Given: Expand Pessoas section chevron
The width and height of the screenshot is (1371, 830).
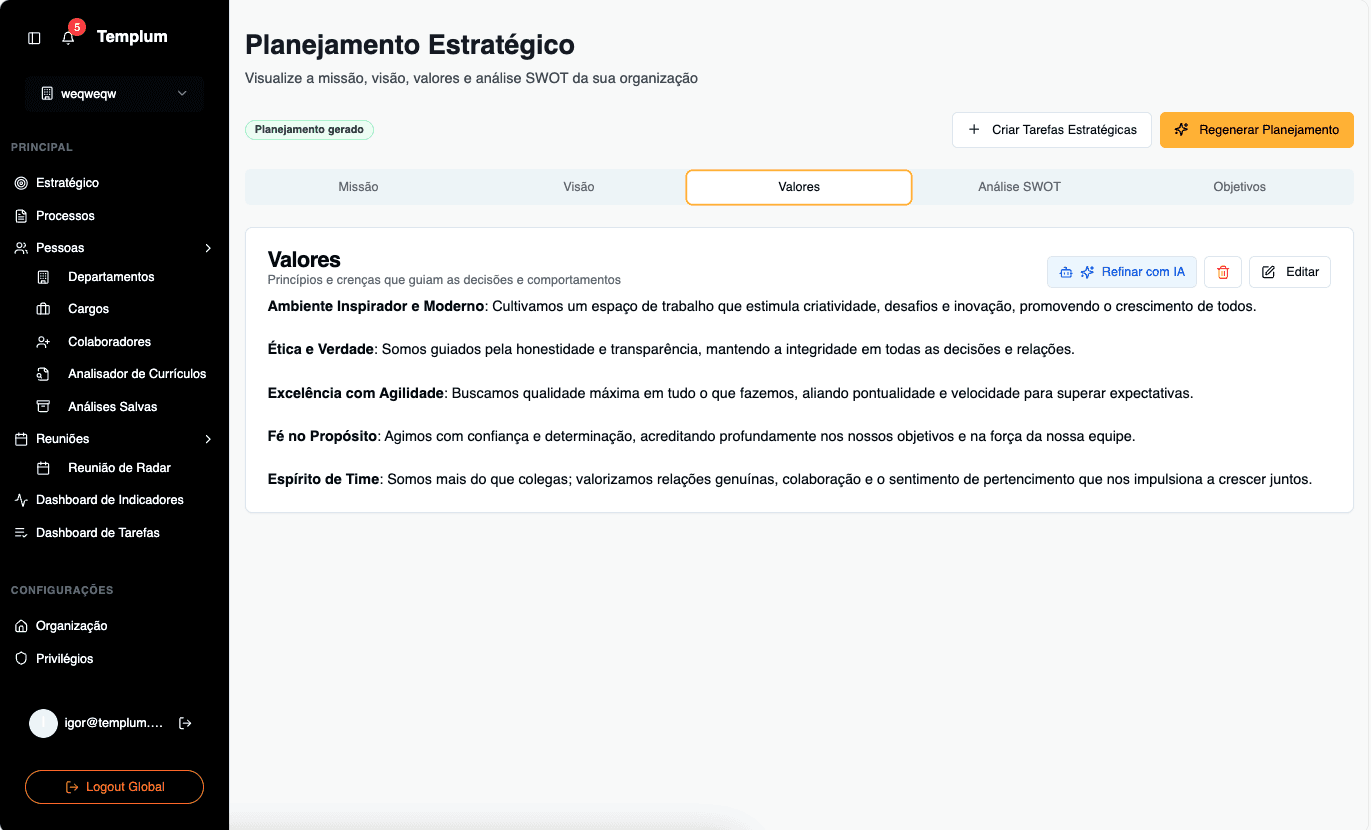Looking at the screenshot, I should tap(208, 248).
